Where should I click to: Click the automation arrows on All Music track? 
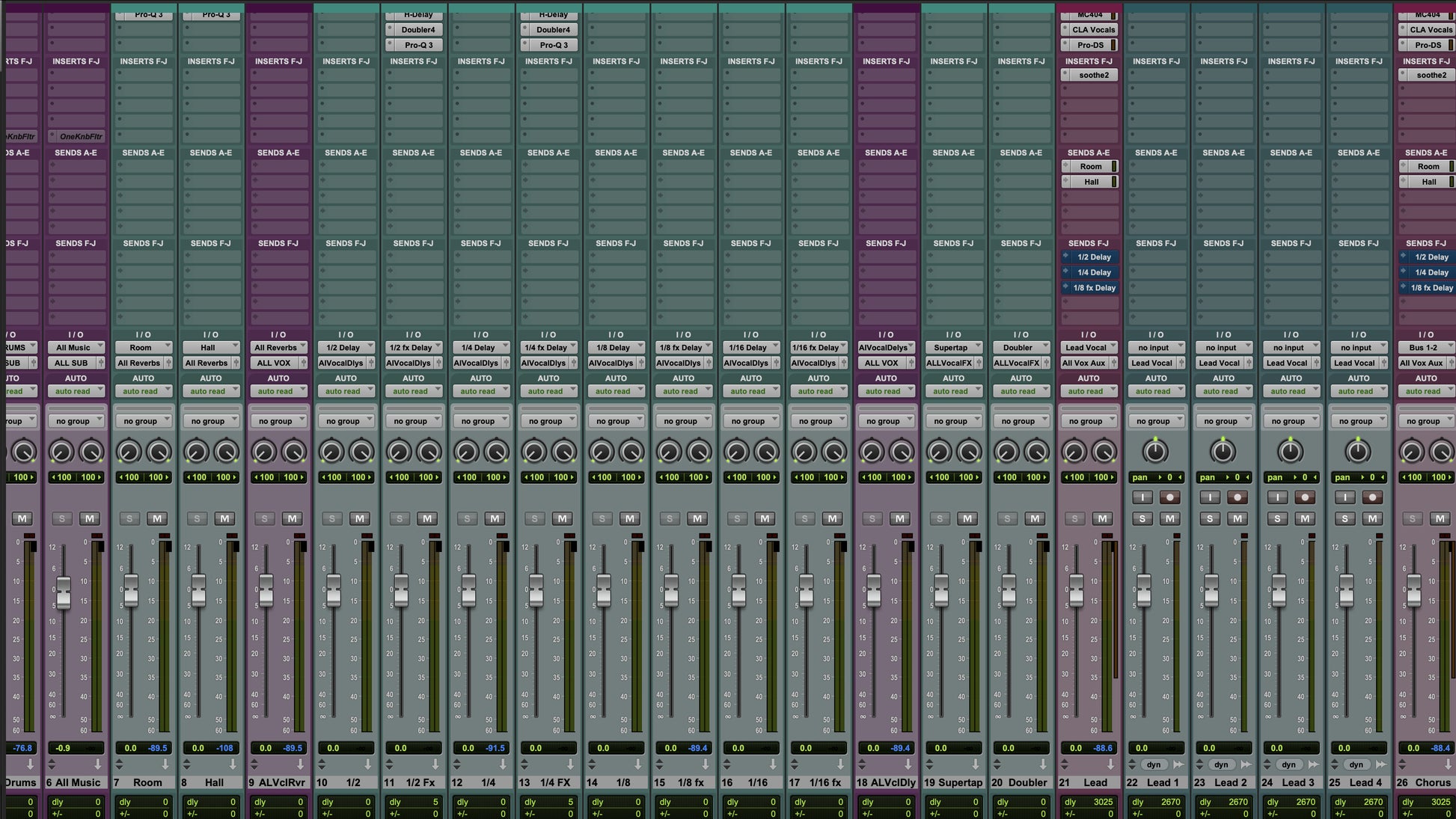click(52, 764)
